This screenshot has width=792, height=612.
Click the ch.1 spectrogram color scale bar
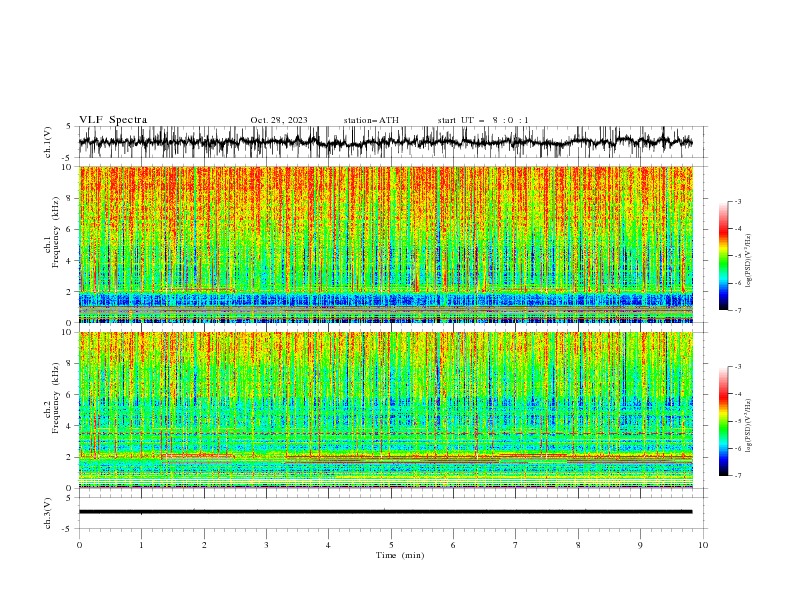(723, 256)
